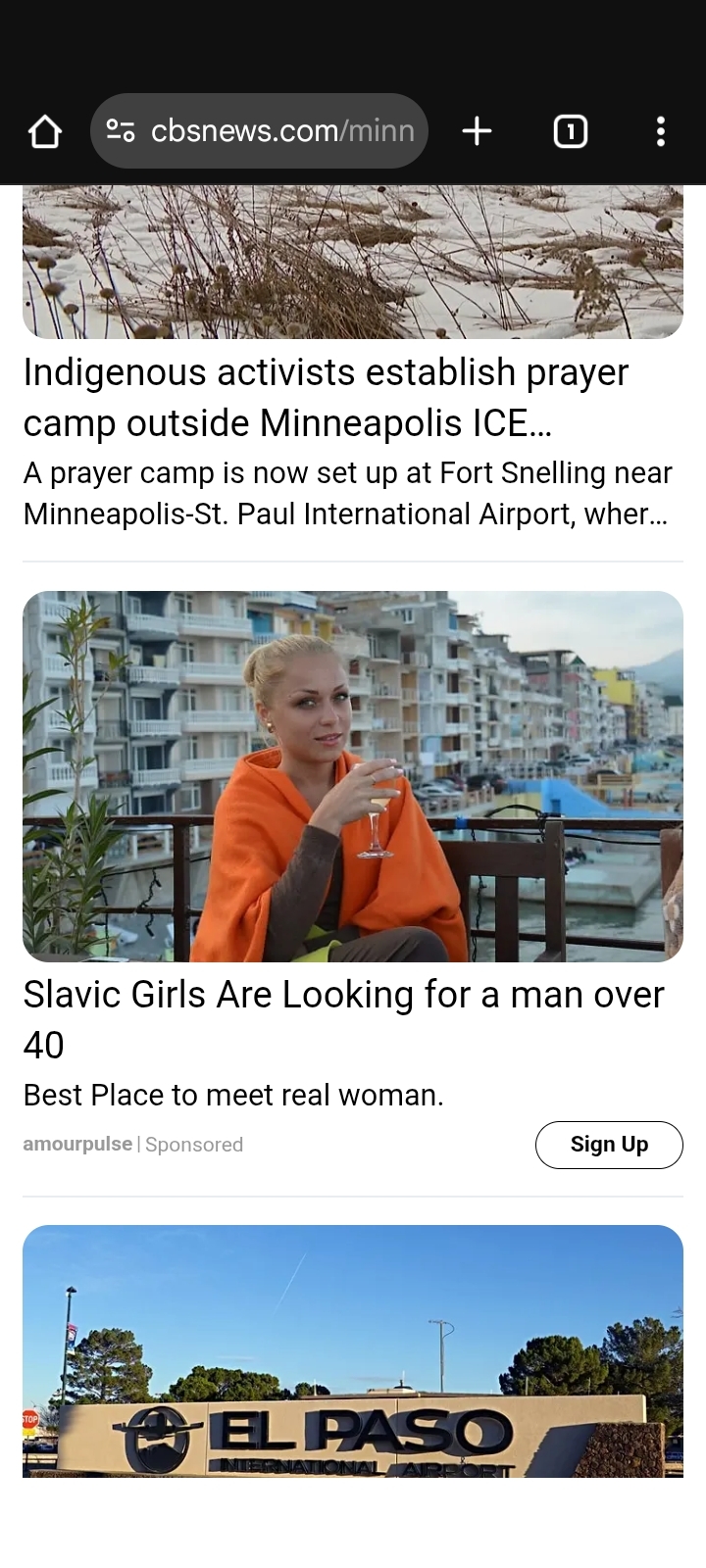
Task: Open the amourpulse advertiser link
Action: tap(77, 1144)
